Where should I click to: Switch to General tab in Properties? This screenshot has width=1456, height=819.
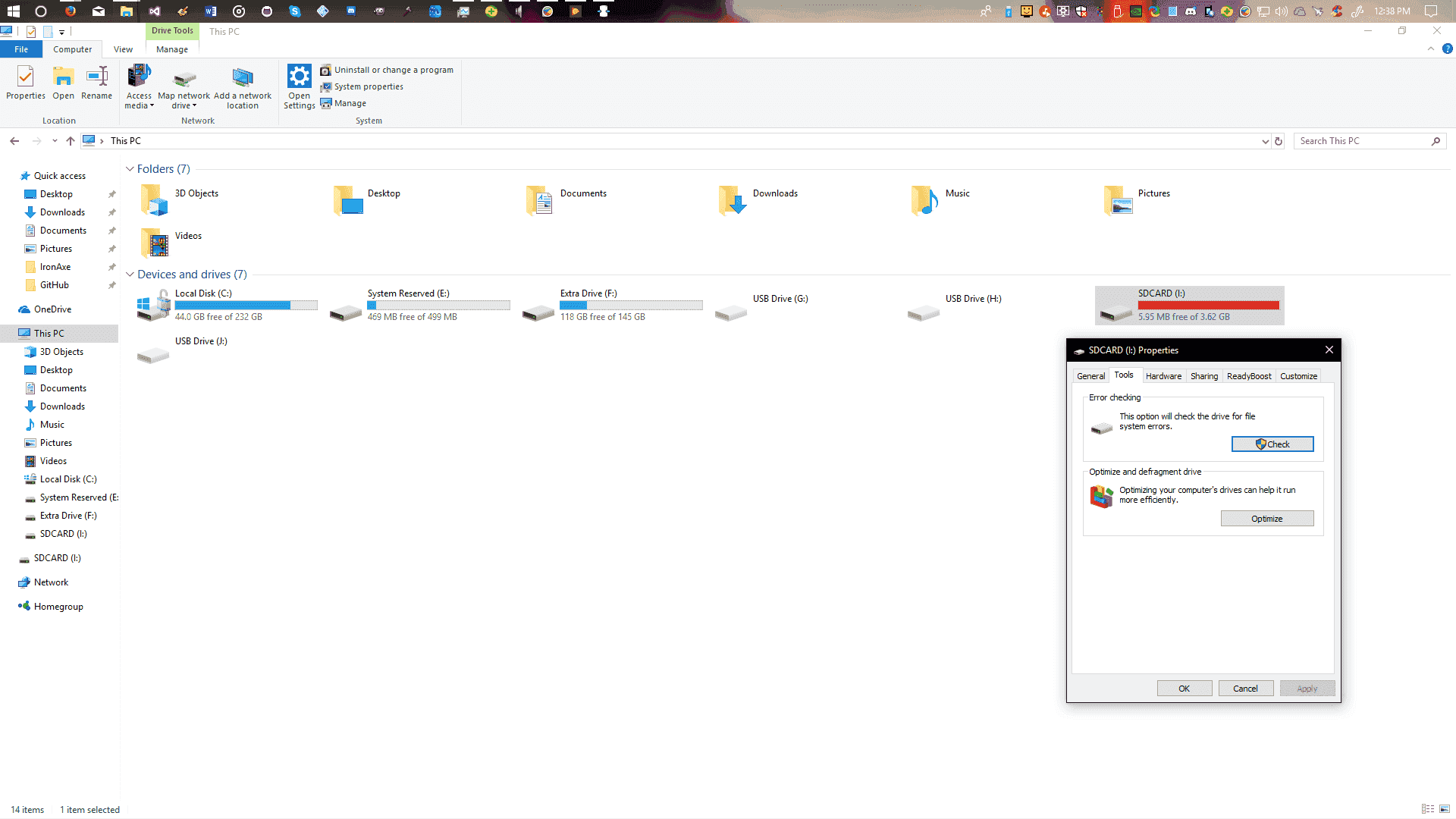click(1090, 376)
